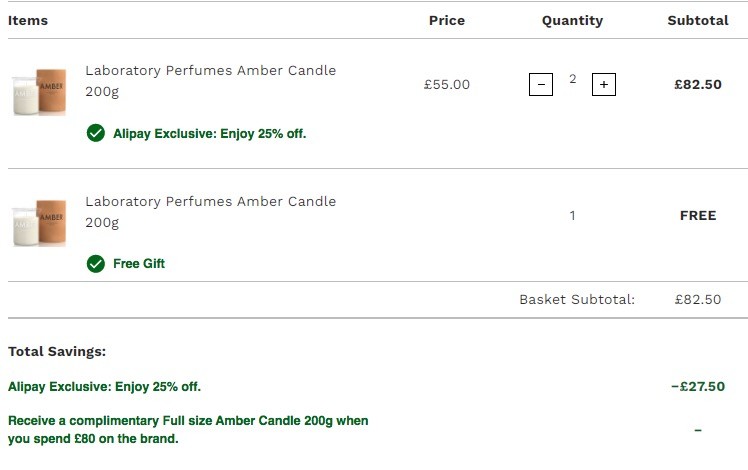Select the quantity value 2 field
Image resolution: width=748 pixels, height=470 pixels.
tap(572, 79)
